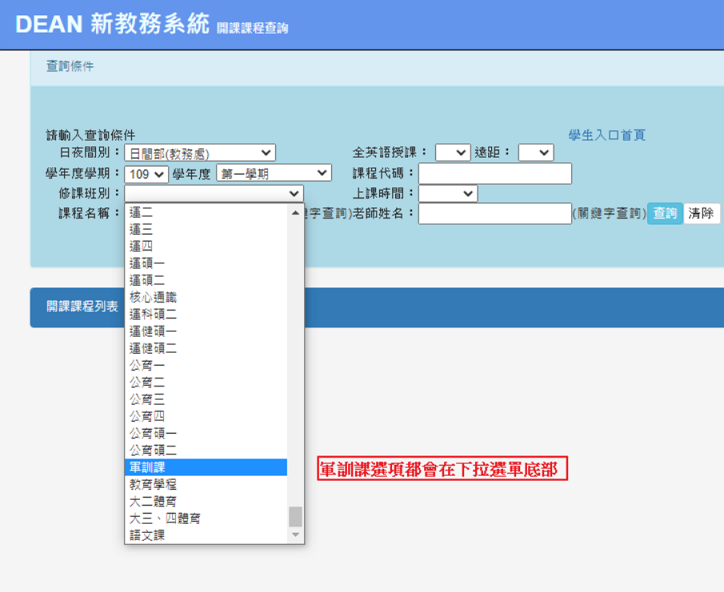Select 軍訓課 in the dropdown list
Image resolution: width=724 pixels, height=592 pixels.
pyautogui.click(x=205, y=467)
